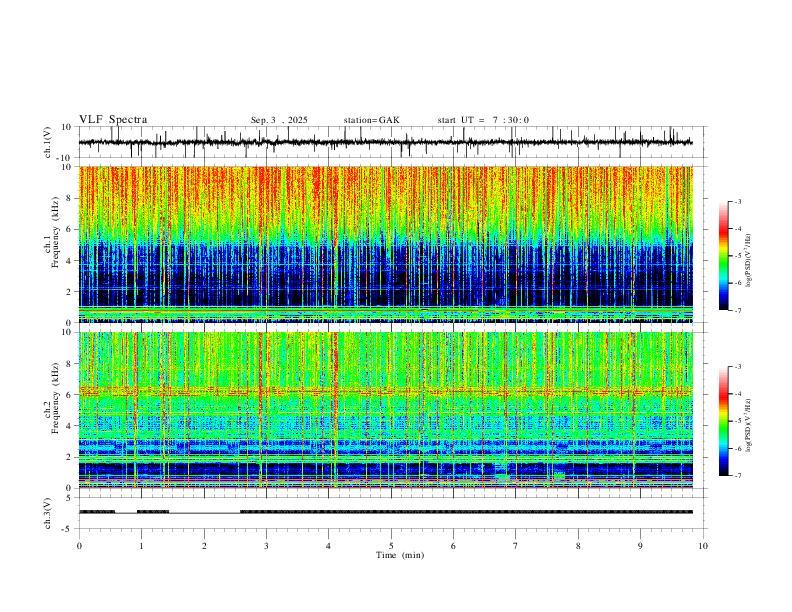Click the ch.1 voltage waveform trace

point(385,142)
